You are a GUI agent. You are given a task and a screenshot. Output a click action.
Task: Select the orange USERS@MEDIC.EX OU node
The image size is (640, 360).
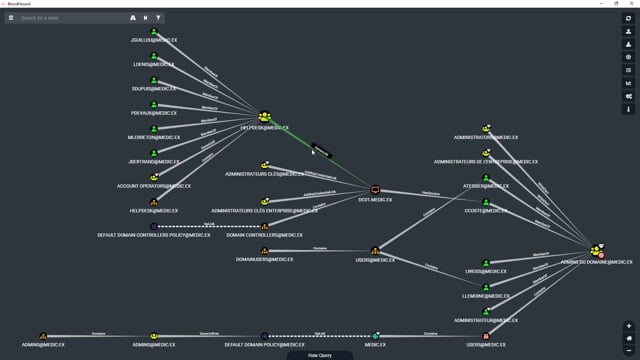(x=375, y=251)
